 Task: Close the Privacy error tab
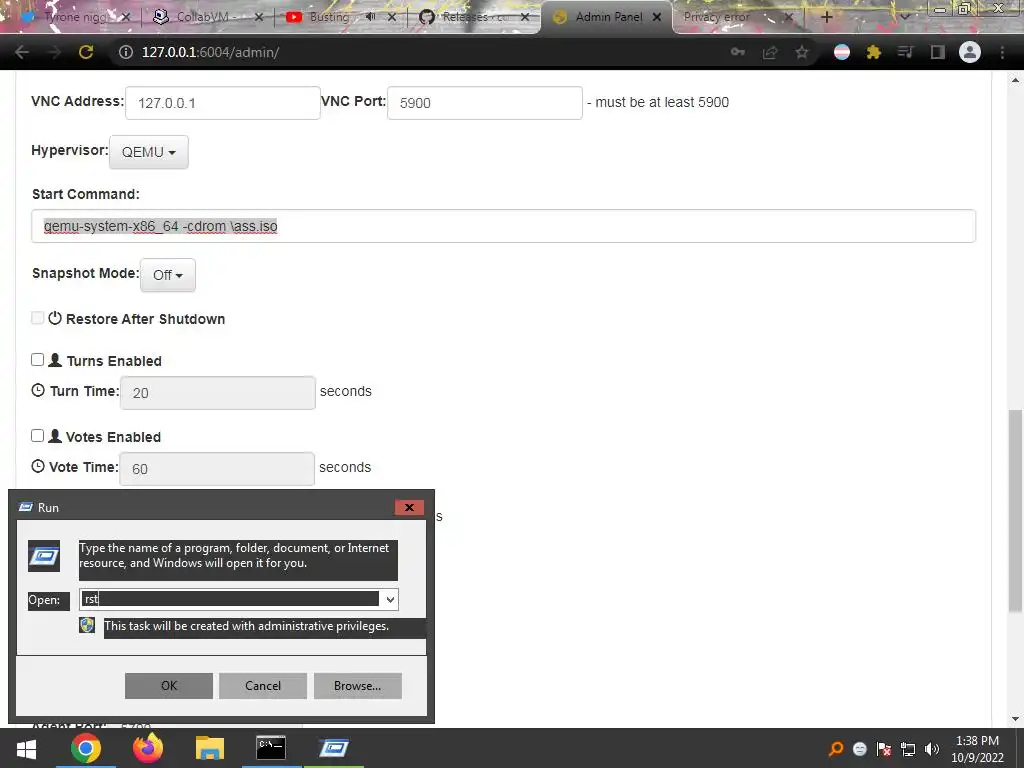coord(788,17)
